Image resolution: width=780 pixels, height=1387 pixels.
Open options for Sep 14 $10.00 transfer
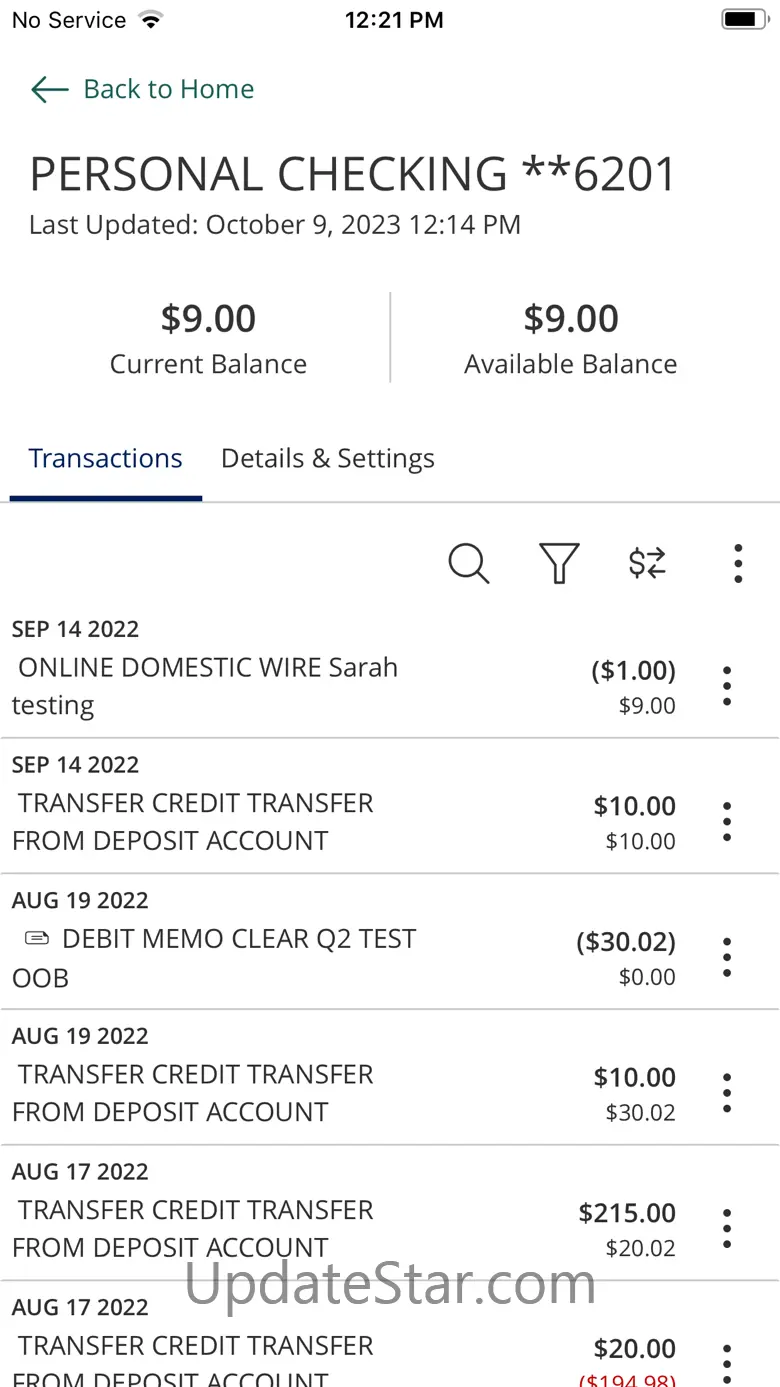(x=727, y=822)
